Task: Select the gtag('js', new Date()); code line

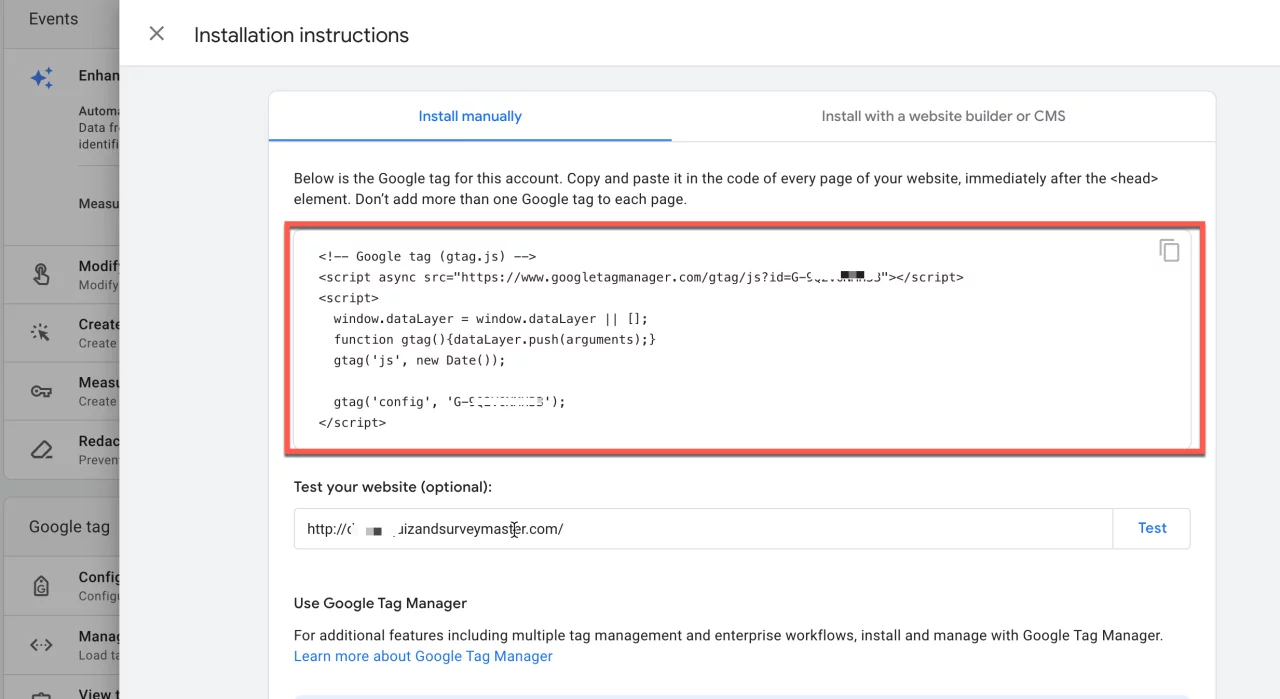Action: [420, 360]
